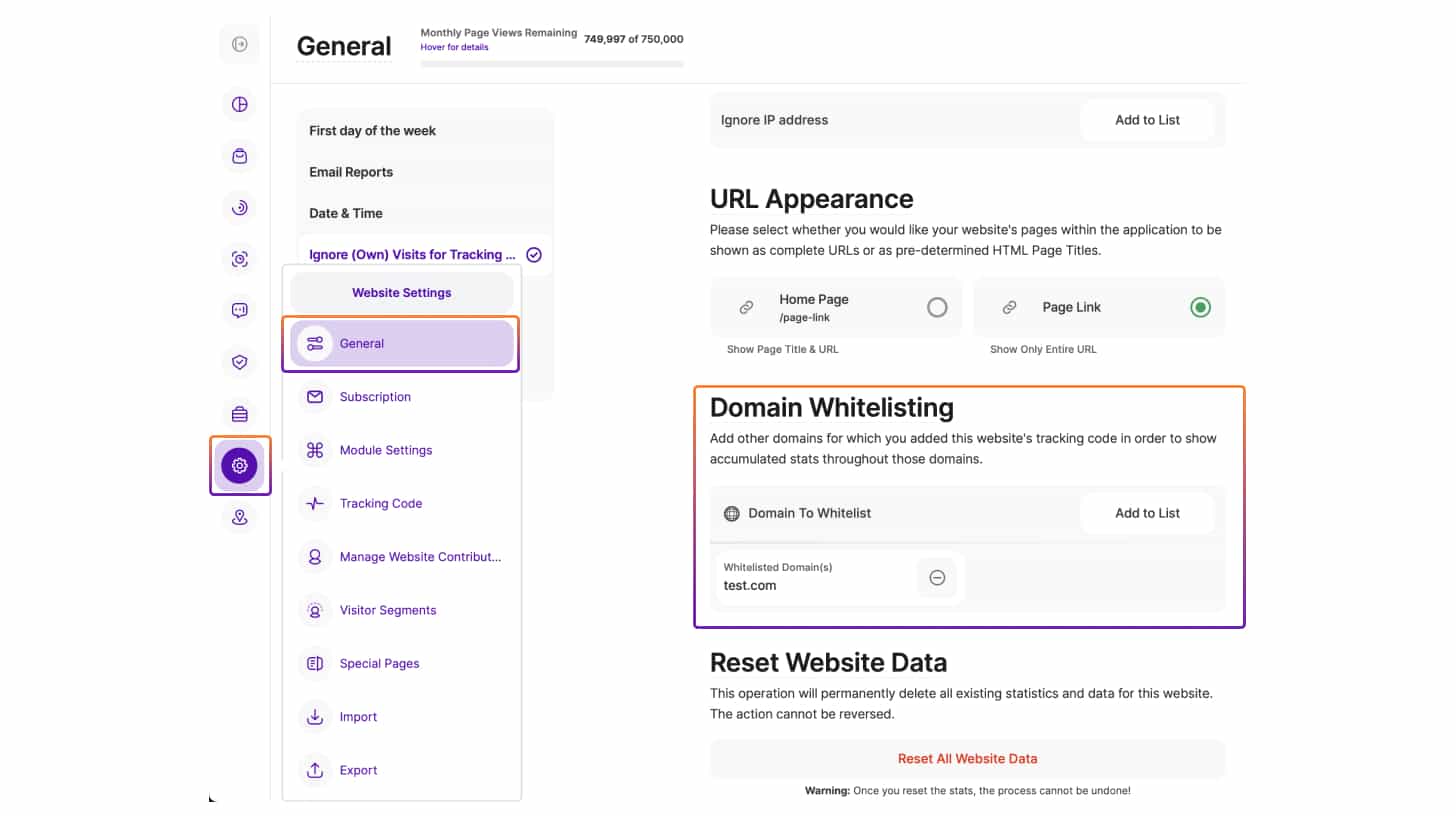Screen dimensions: 1456x816
Task: Click the gear settings sidebar icon
Action: [x=239, y=465]
